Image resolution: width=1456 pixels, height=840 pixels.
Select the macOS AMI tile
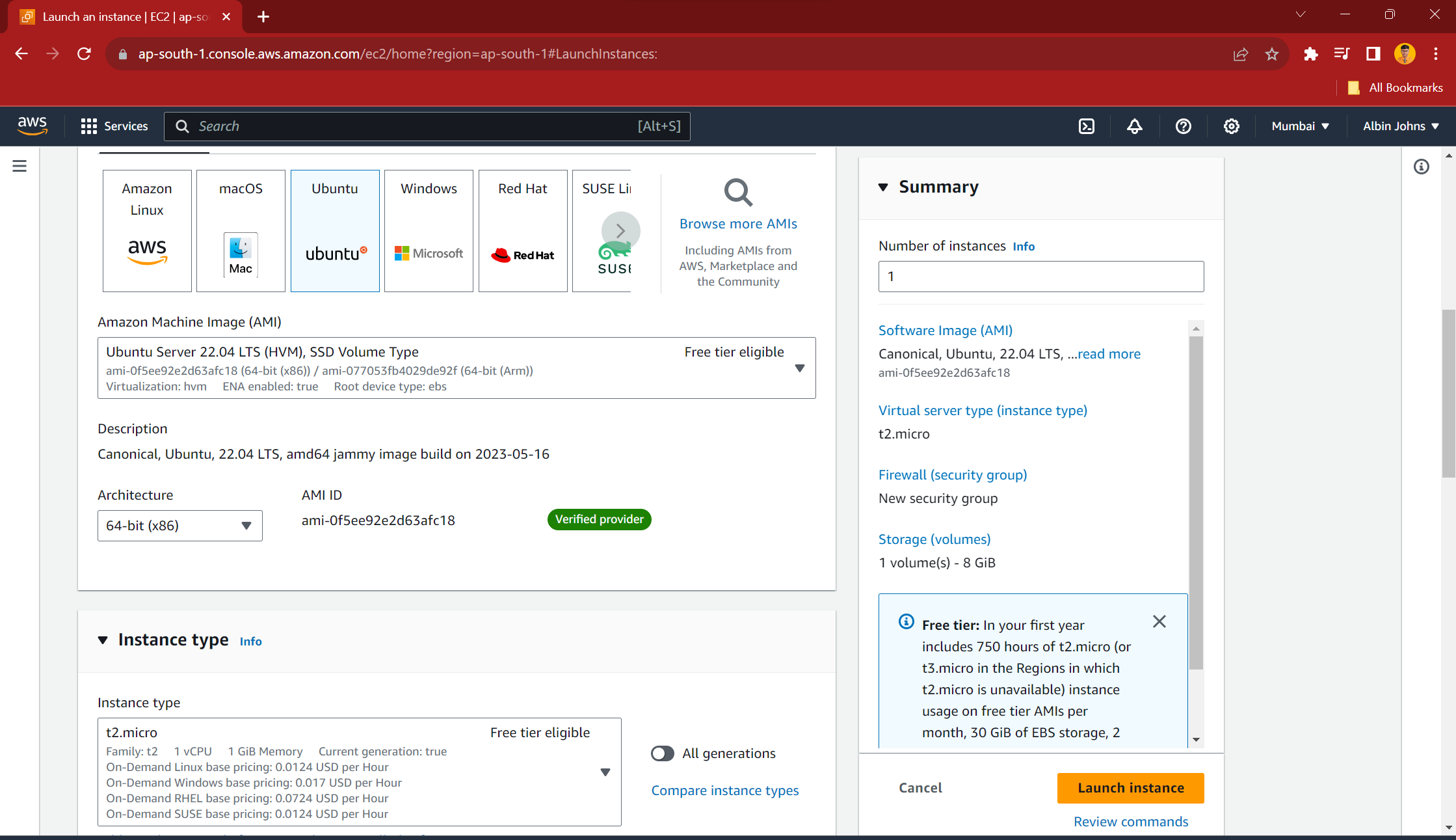[241, 230]
